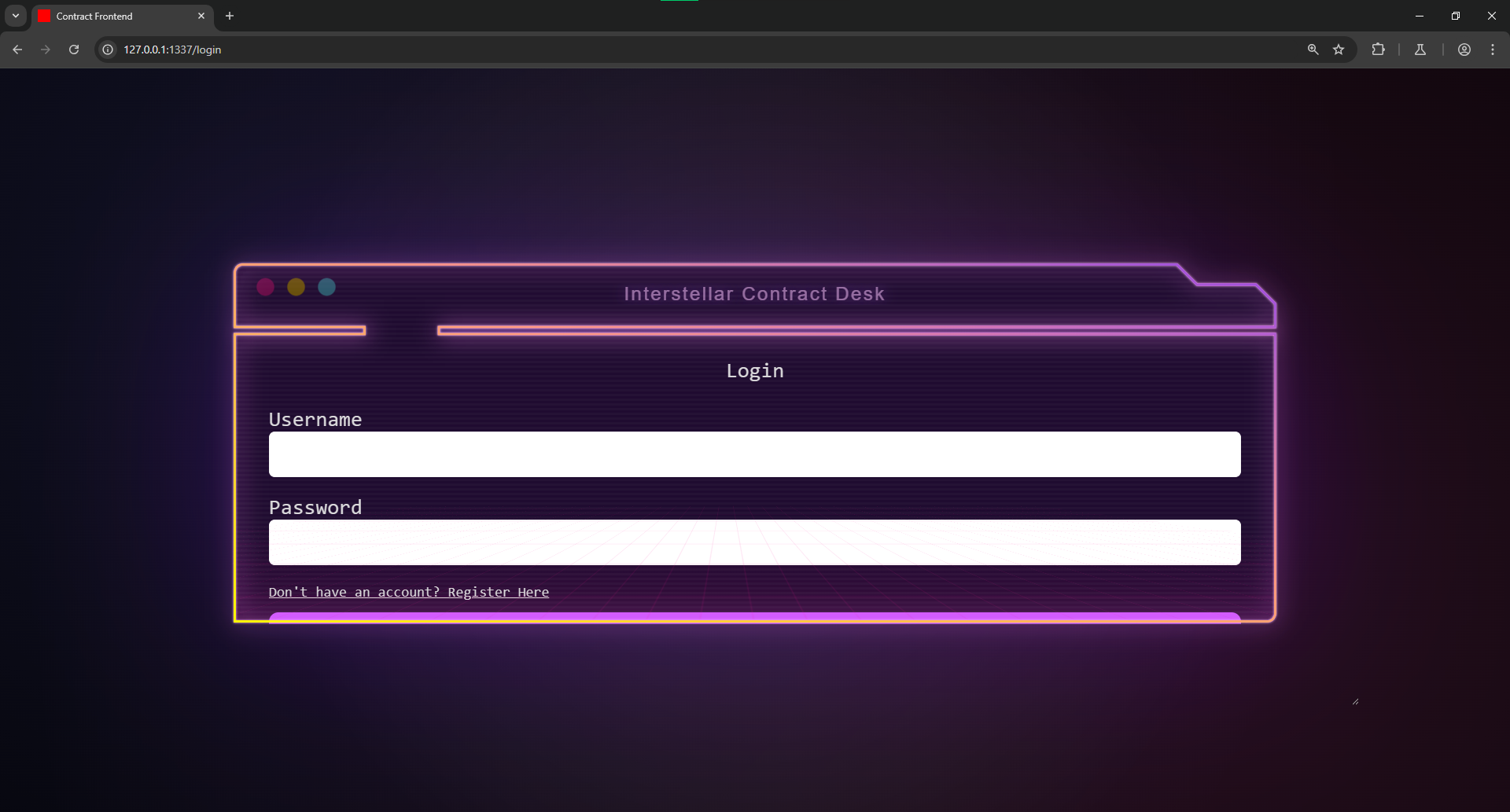Close the Contract Frontend tab
The image size is (1510, 812).
tap(201, 16)
